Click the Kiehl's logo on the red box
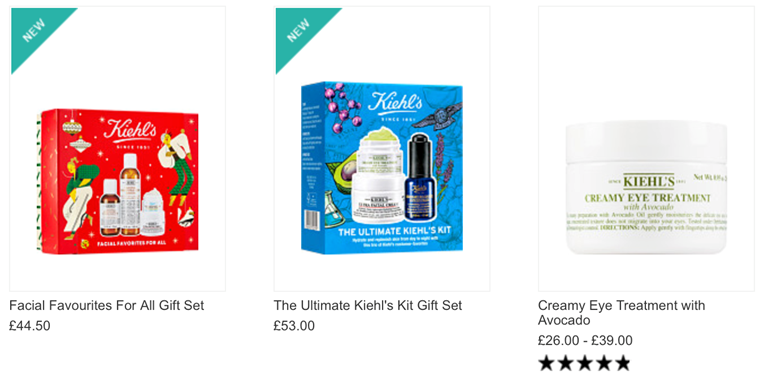 pyautogui.click(x=130, y=130)
